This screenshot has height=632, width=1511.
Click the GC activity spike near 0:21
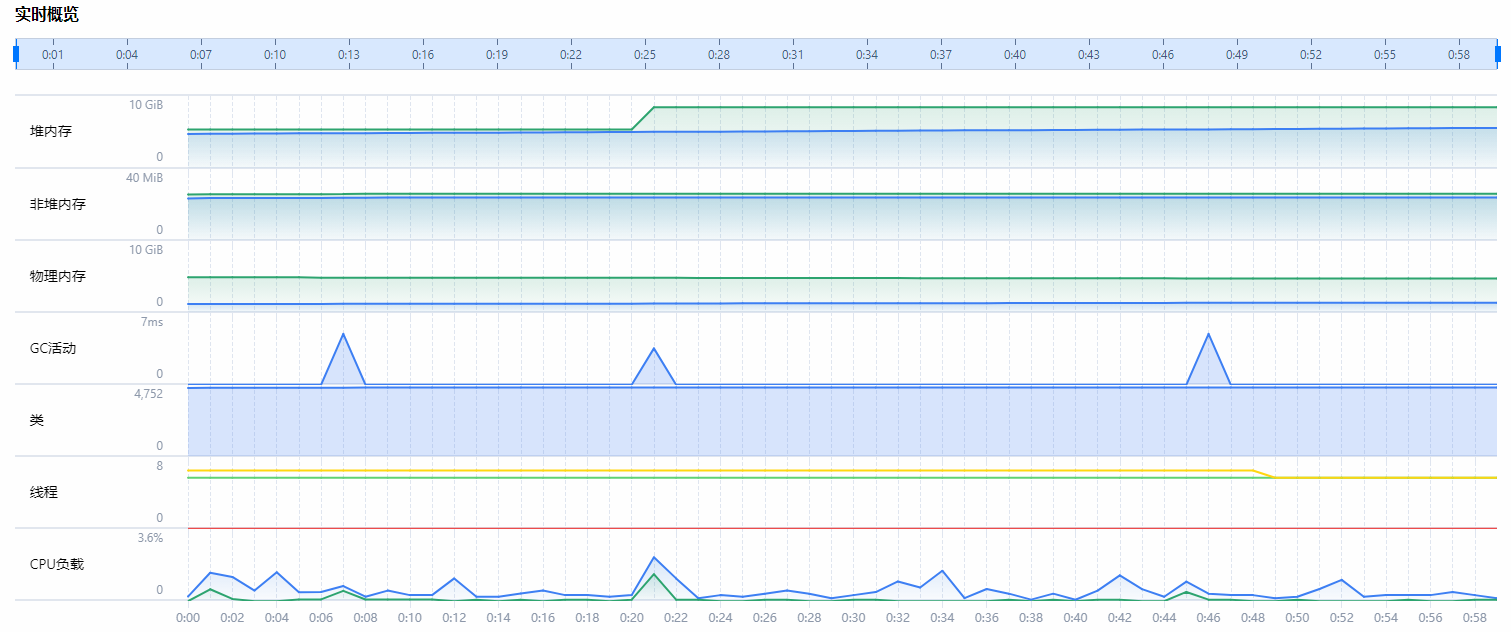(x=653, y=348)
